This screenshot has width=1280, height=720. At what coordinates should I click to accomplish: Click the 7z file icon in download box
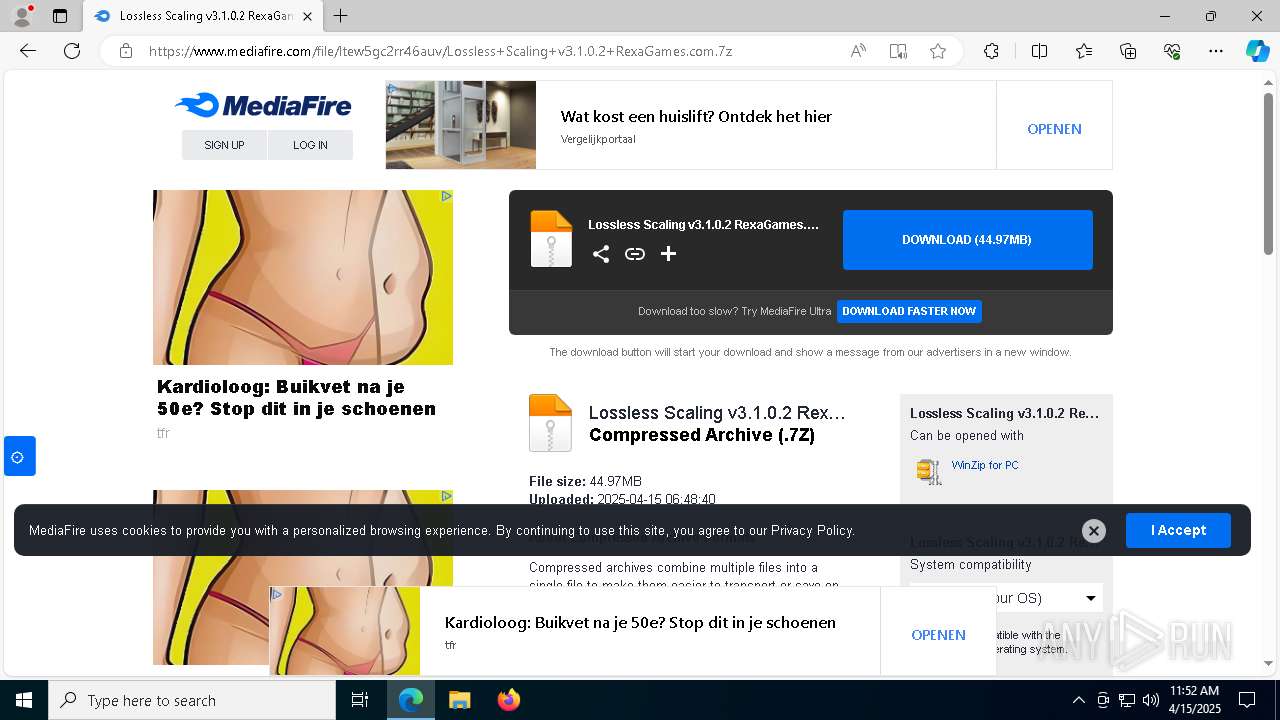tap(551, 239)
